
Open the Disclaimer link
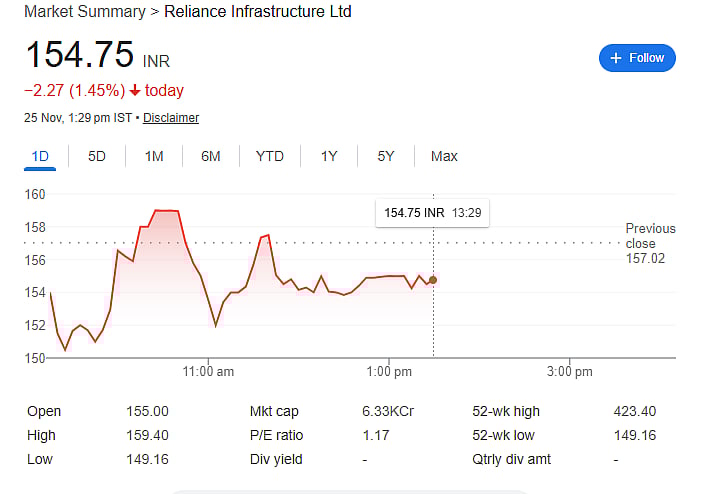pyautogui.click(x=171, y=118)
